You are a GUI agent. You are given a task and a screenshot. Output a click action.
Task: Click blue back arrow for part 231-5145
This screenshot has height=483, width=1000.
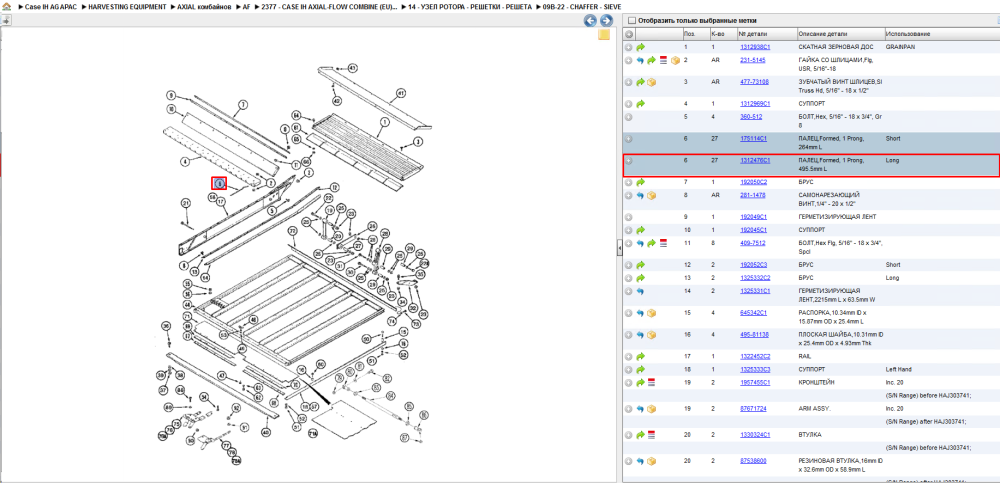pos(640,60)
